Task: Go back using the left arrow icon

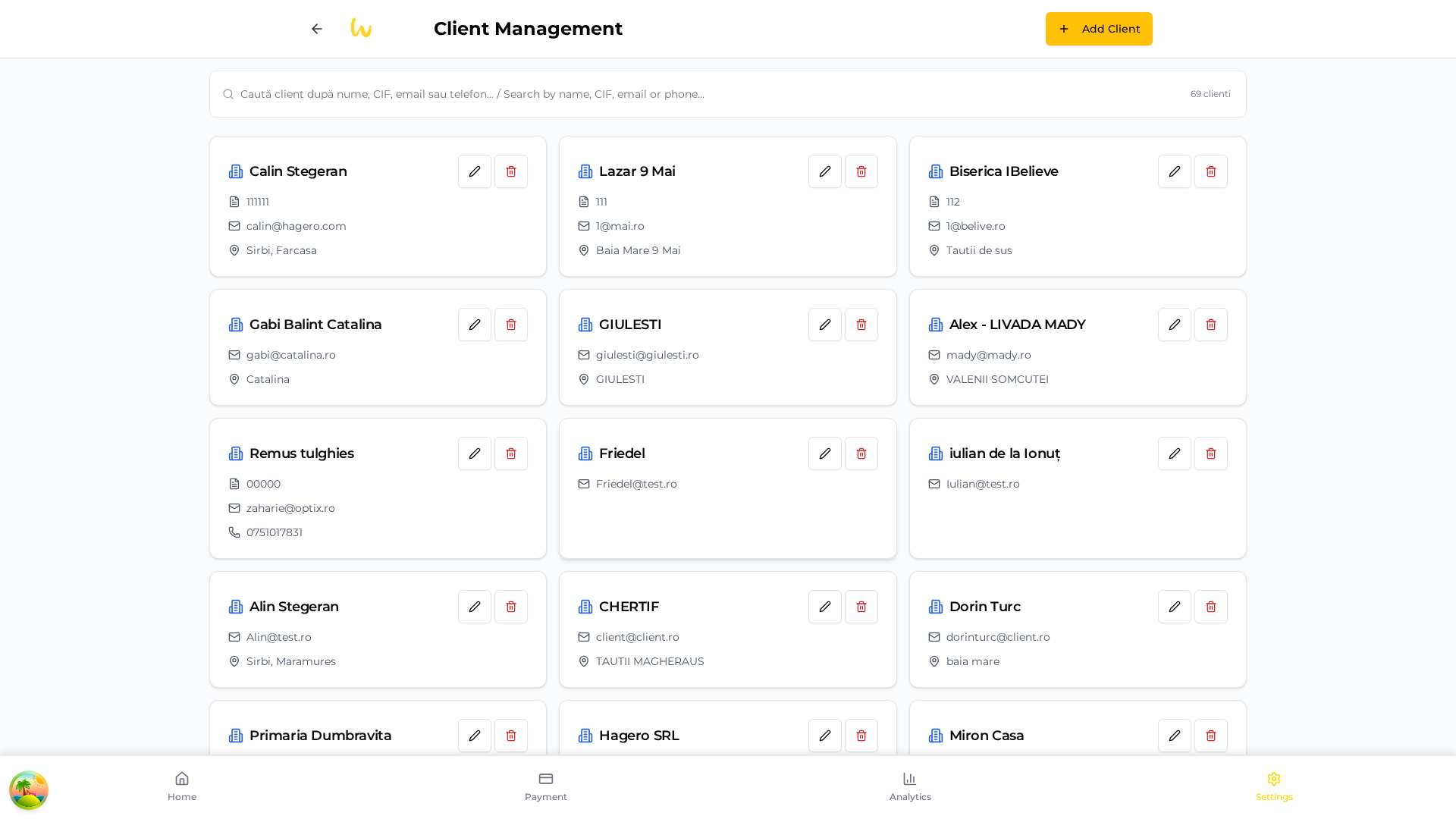Action: (317, 29)
